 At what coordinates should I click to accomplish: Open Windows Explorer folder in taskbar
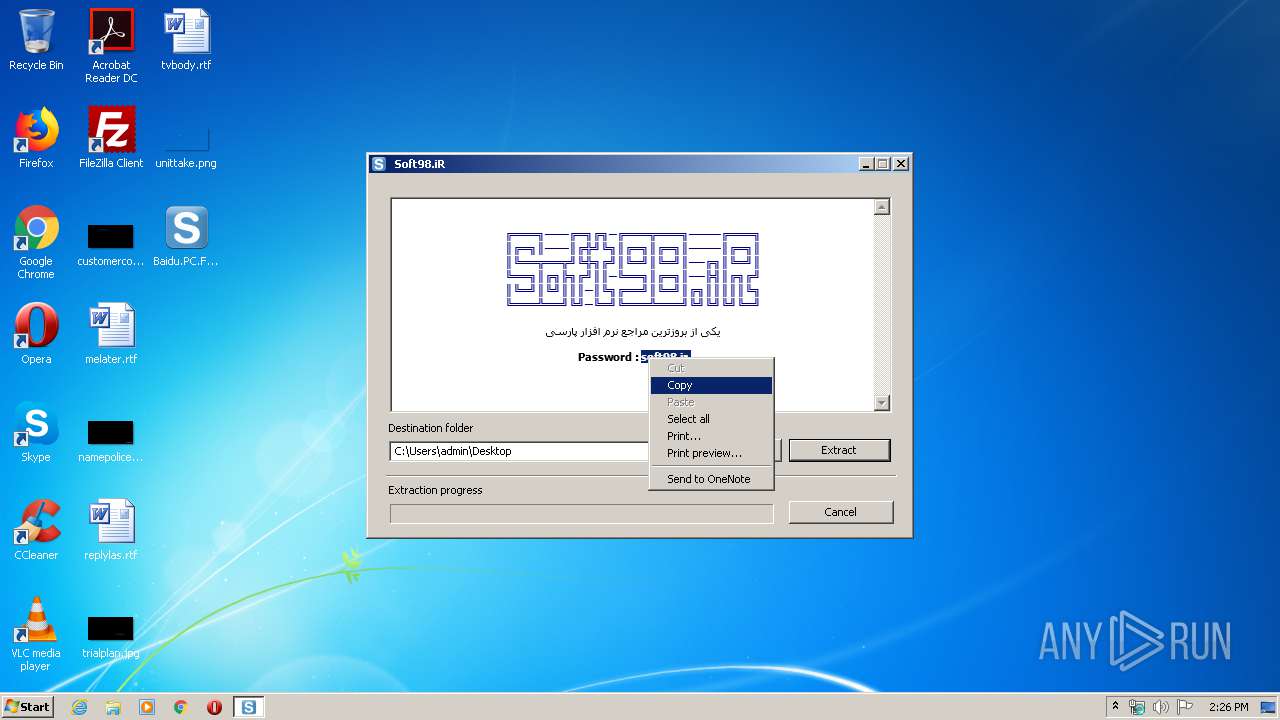113,707
